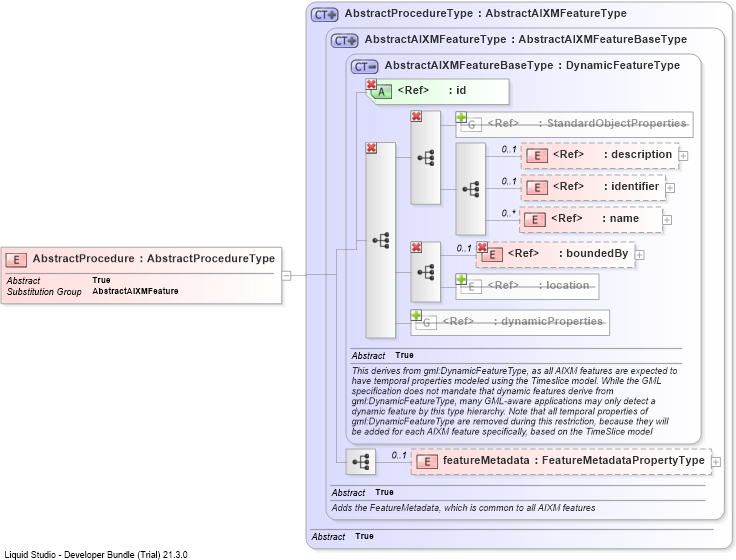This screenshot has height=560, width=736.
Task: Click the CT icon of AbstractAIXMFeatureType
Action: pyautogui.click(x=345, y=41)
